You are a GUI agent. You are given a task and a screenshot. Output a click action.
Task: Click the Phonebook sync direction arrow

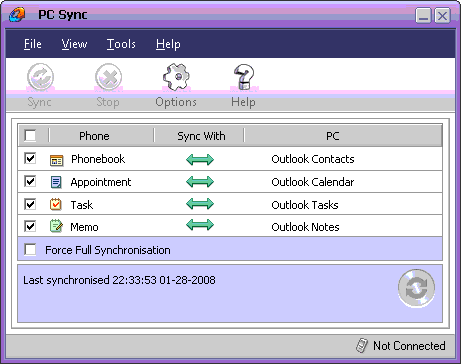coord(200,160)
